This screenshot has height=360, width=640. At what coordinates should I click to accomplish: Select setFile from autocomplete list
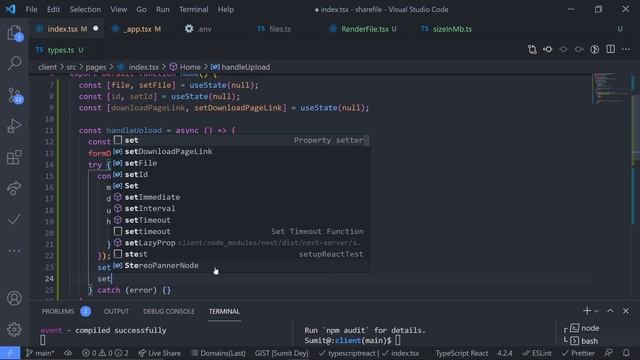tap(241, 163)
